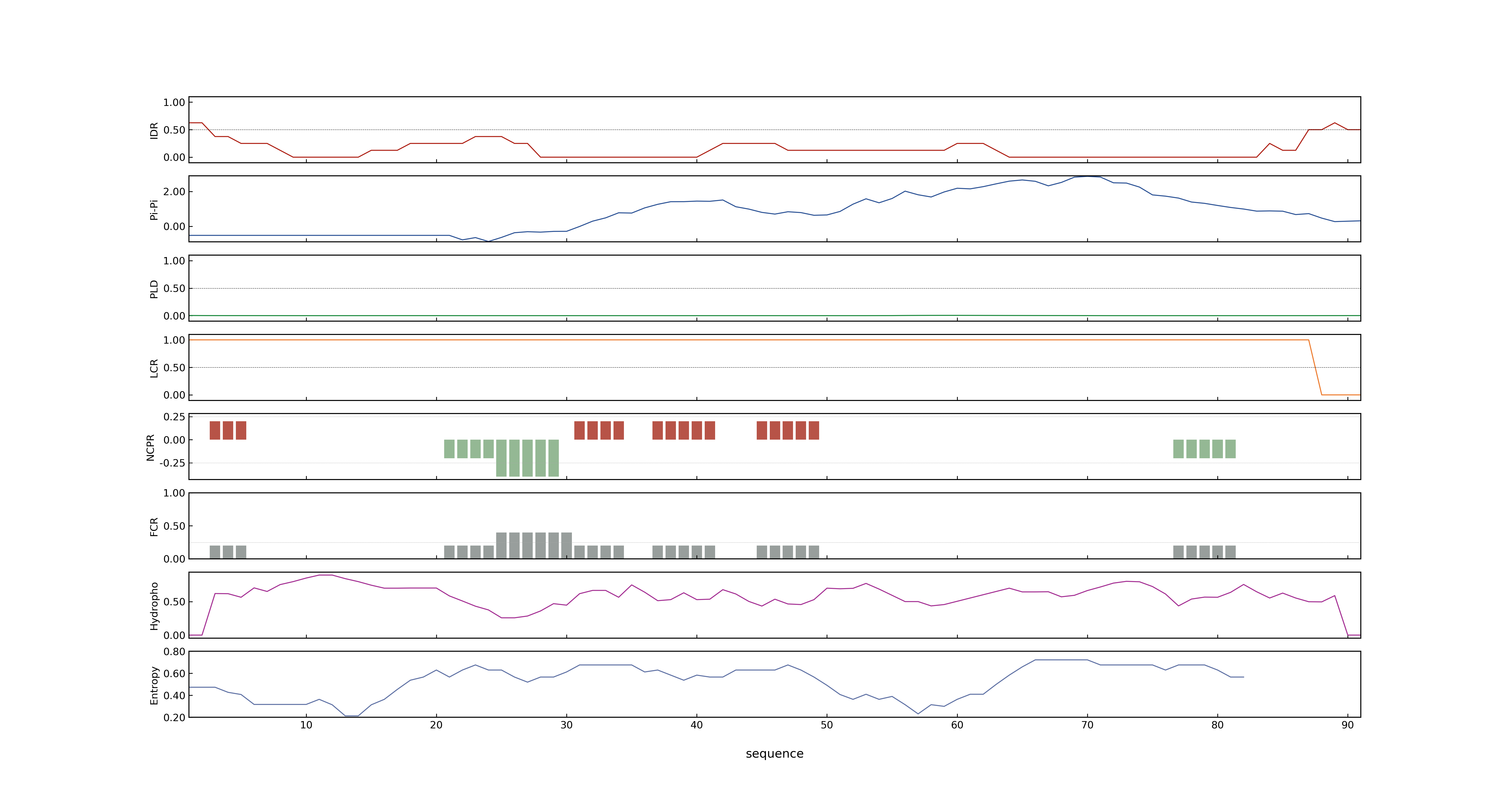Click the Entropy curve minimum near position 57
1512x806 pixels.
(918, 713)
